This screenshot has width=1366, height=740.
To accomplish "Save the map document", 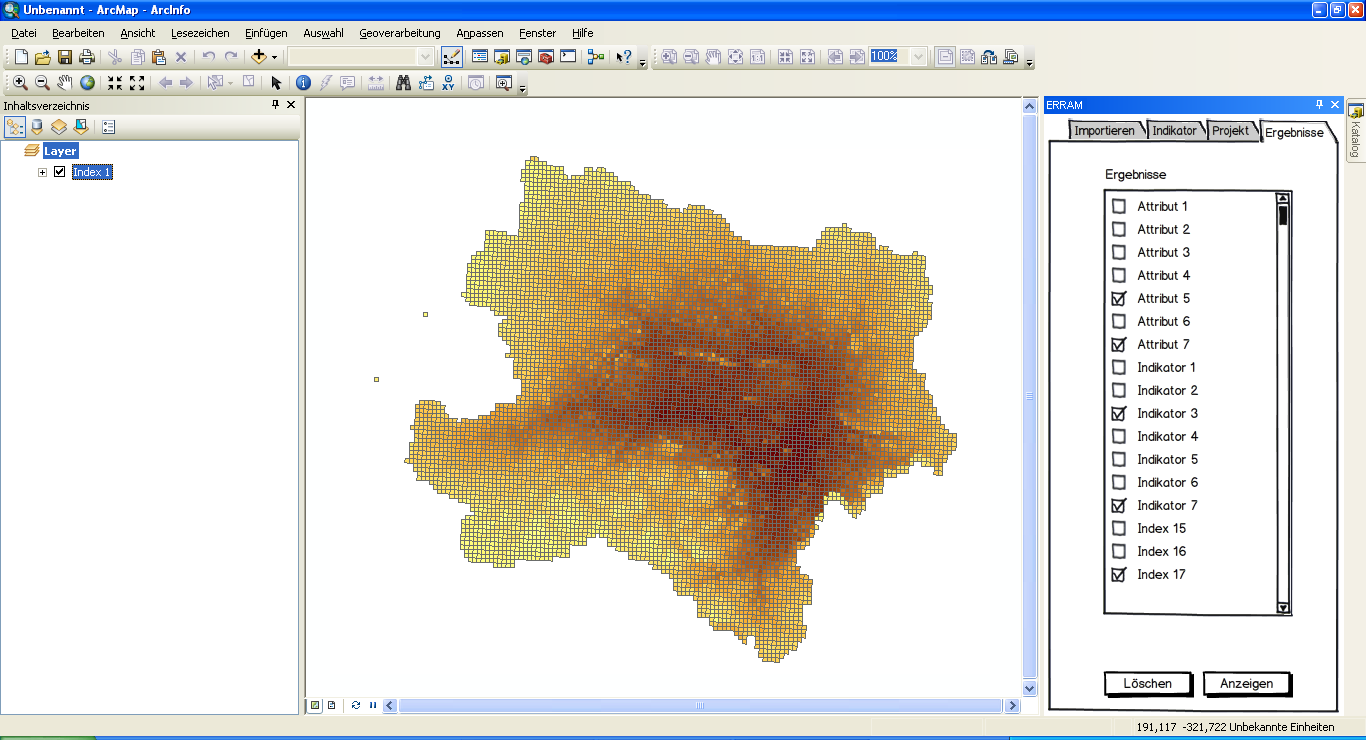I will click(65, 57).
